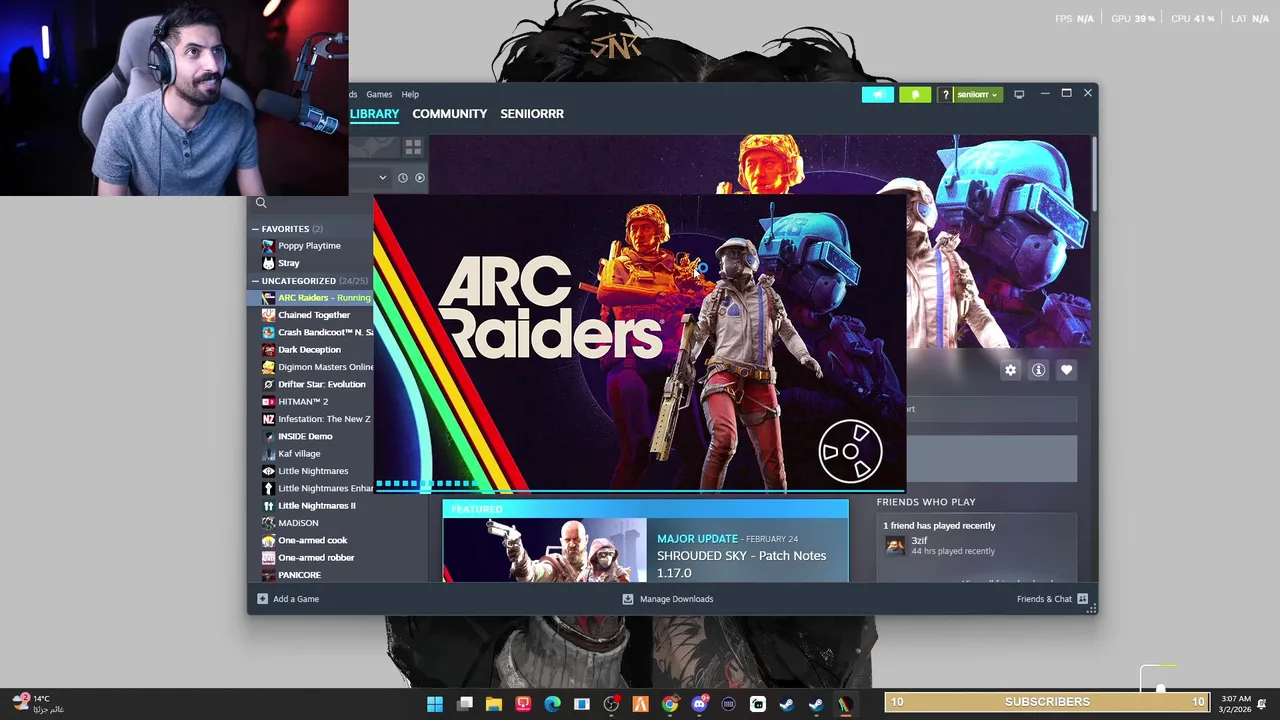
Task: Open the Windows Start menu
Action: point(435,704)
